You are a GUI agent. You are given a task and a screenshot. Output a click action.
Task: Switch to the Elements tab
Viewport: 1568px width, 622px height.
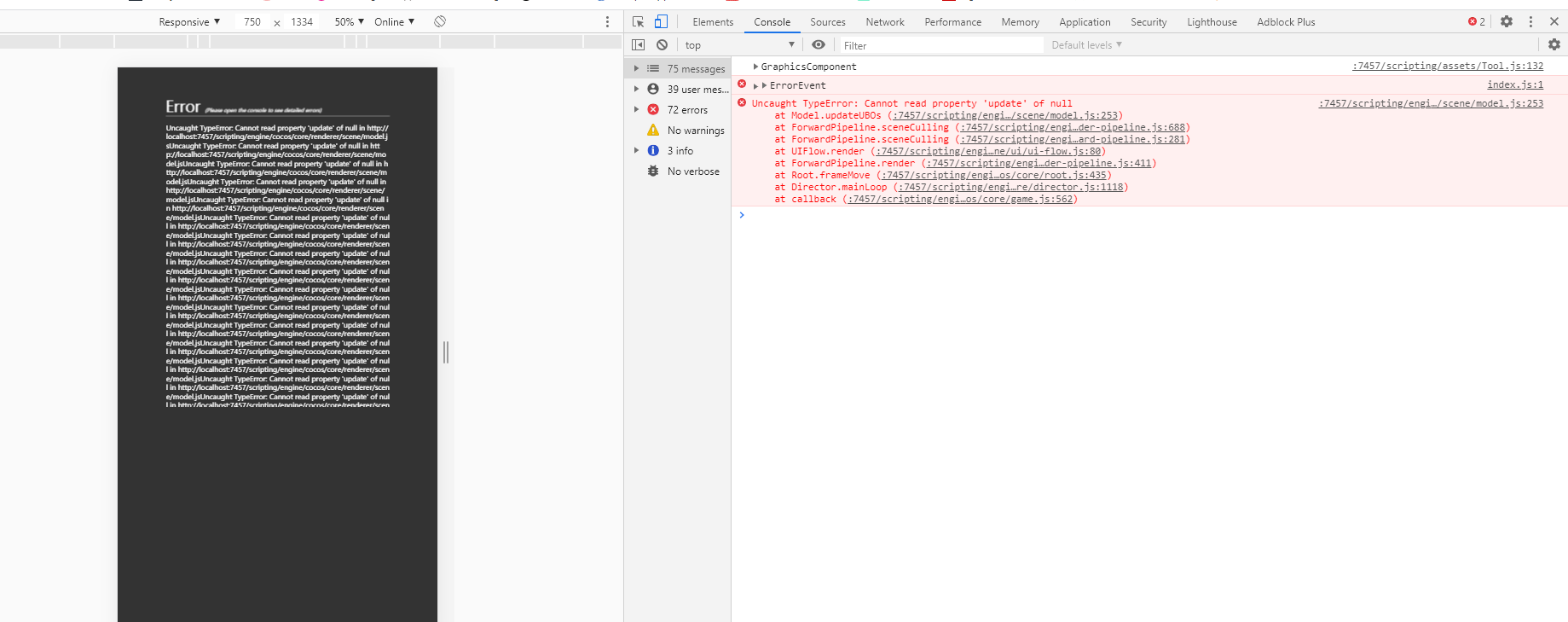[713, 22]
